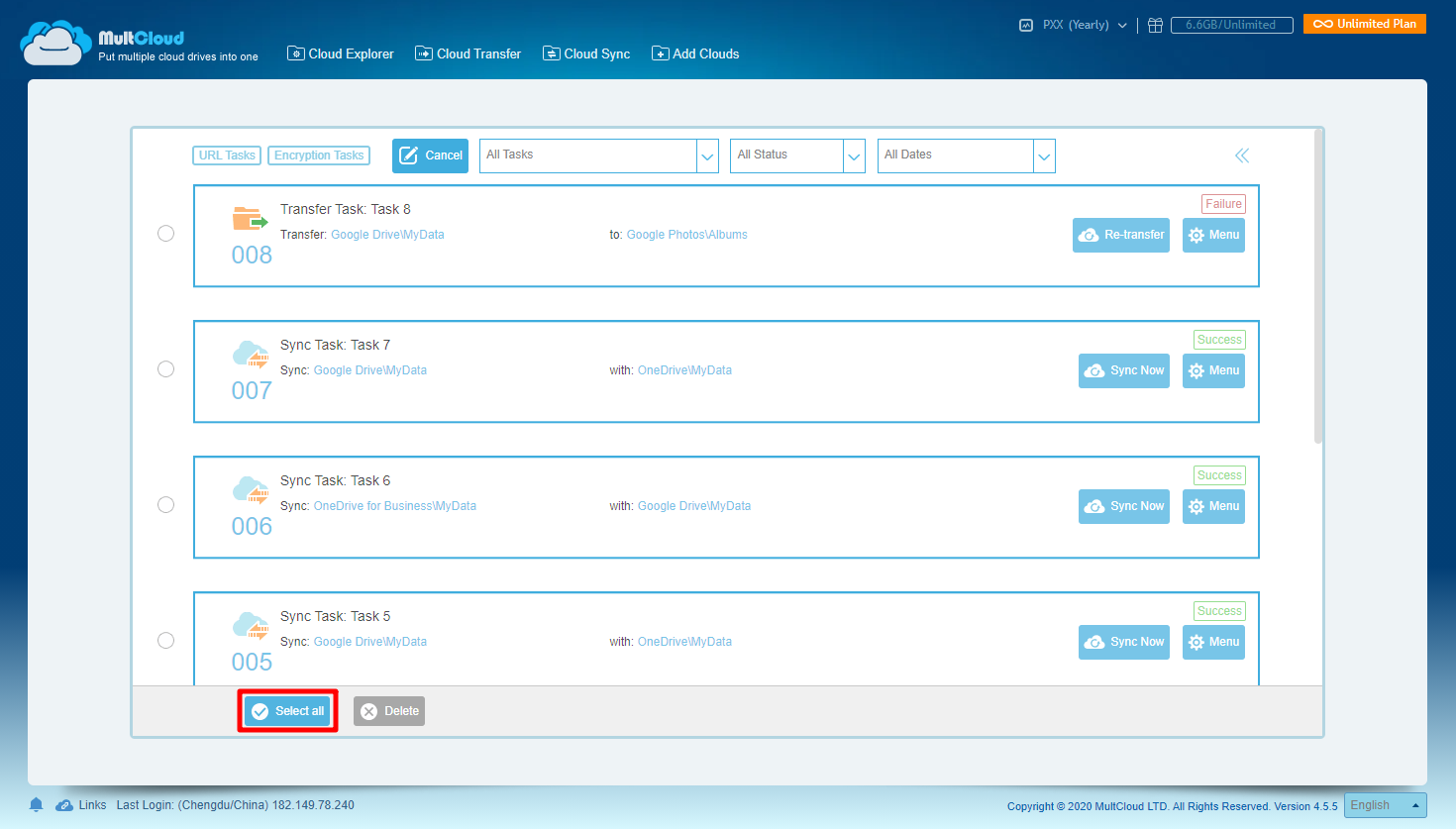Open the All Status dropdown
The width and height of the screenshot is (1456, 829).
pyautogui.click(x=853, y=155)
